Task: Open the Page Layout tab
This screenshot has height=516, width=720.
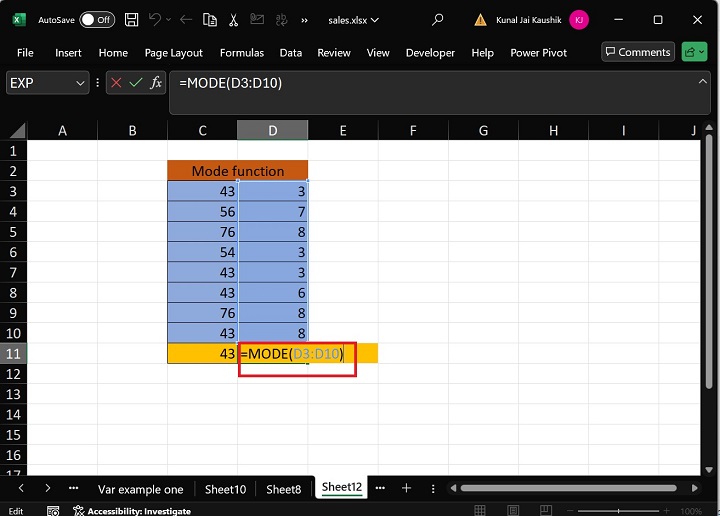Action: tap(174, 53)
